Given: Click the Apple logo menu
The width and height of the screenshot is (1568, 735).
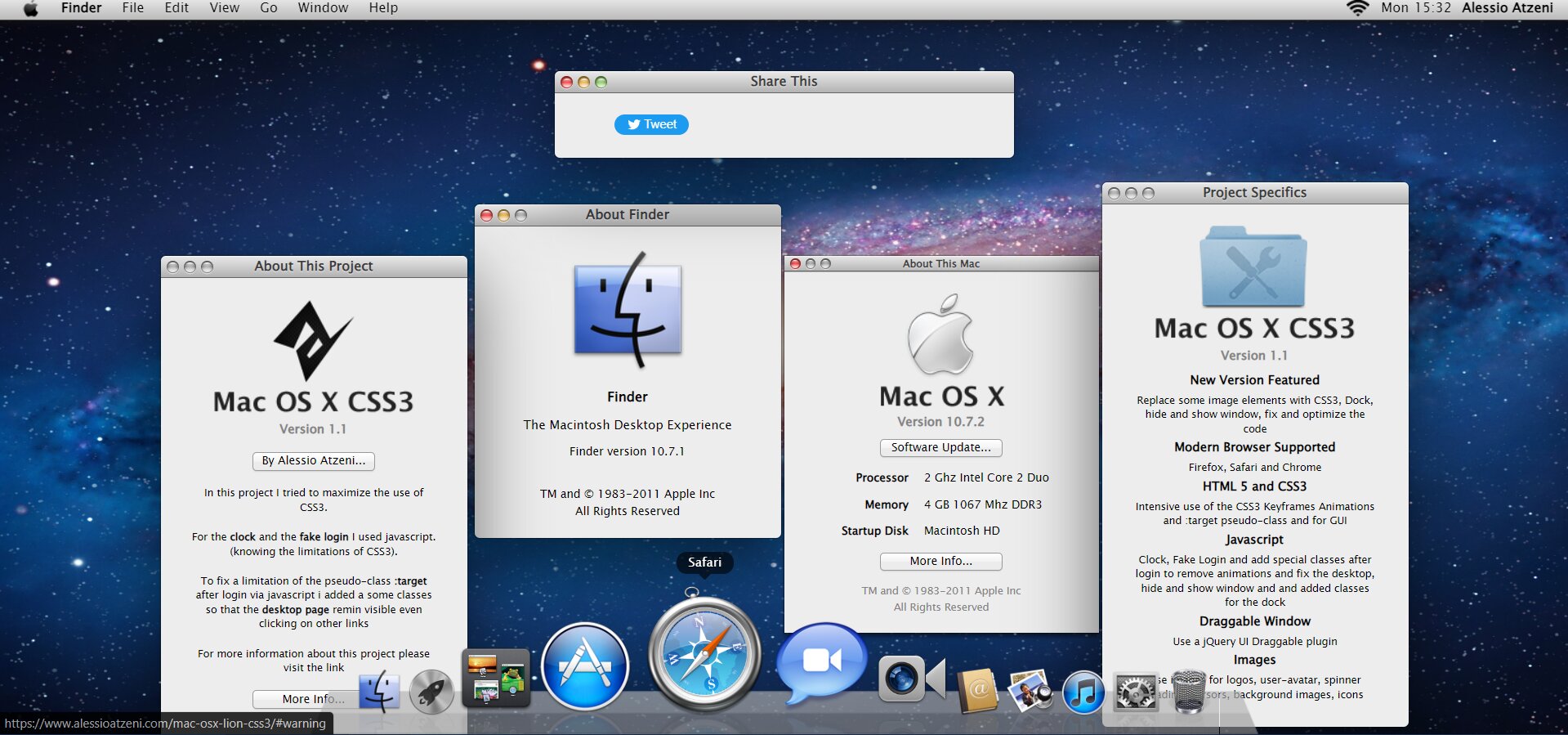Looking at the screenshot, I should tap(31, 8).
